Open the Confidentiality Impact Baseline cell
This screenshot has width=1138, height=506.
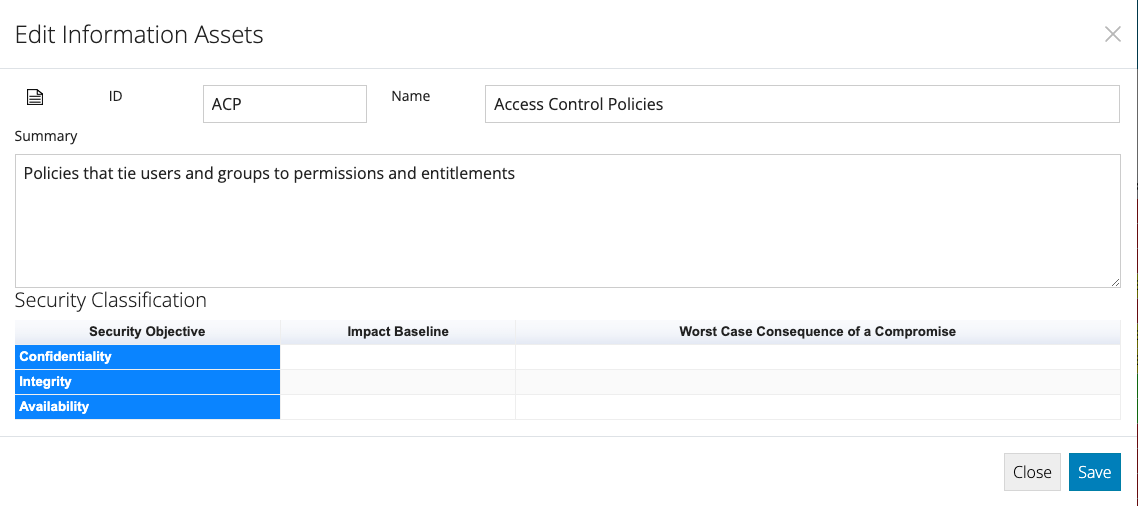398,356
